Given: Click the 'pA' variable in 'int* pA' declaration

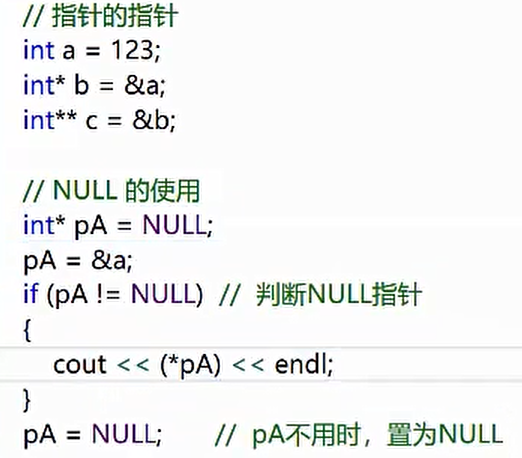Looking at the screenshot, I should (x=91, y=227).
